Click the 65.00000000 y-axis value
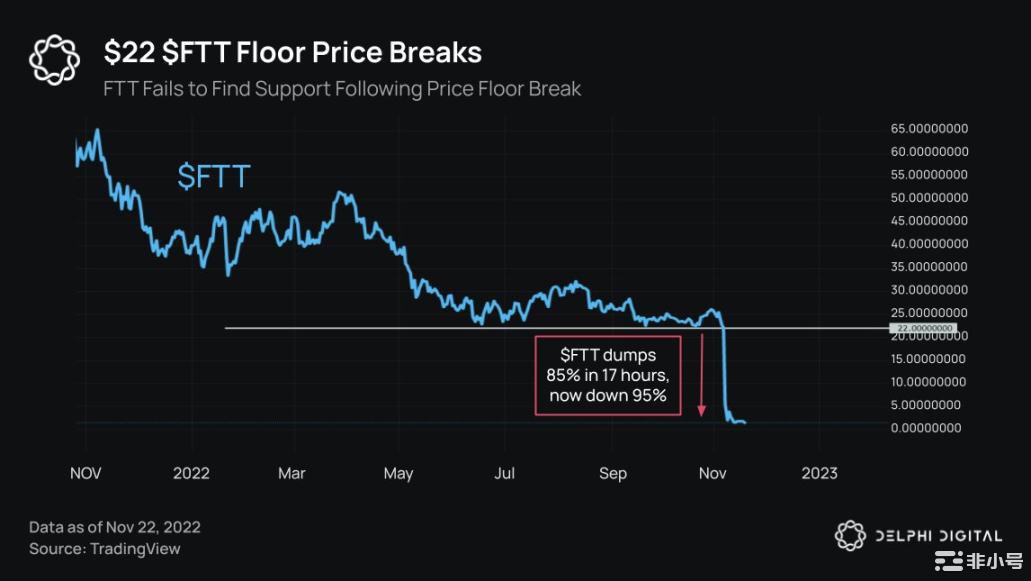Image resolution: width=1031 pixels, height=581 pixels. pyautogui.click(x=928, y=129)
